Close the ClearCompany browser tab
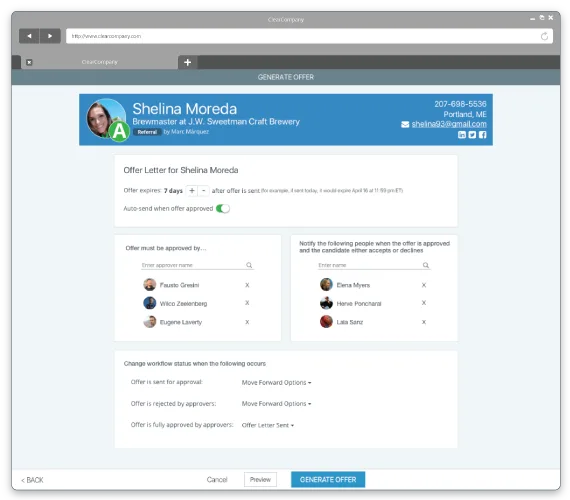 pyautogui.click(x=29, y=62)
